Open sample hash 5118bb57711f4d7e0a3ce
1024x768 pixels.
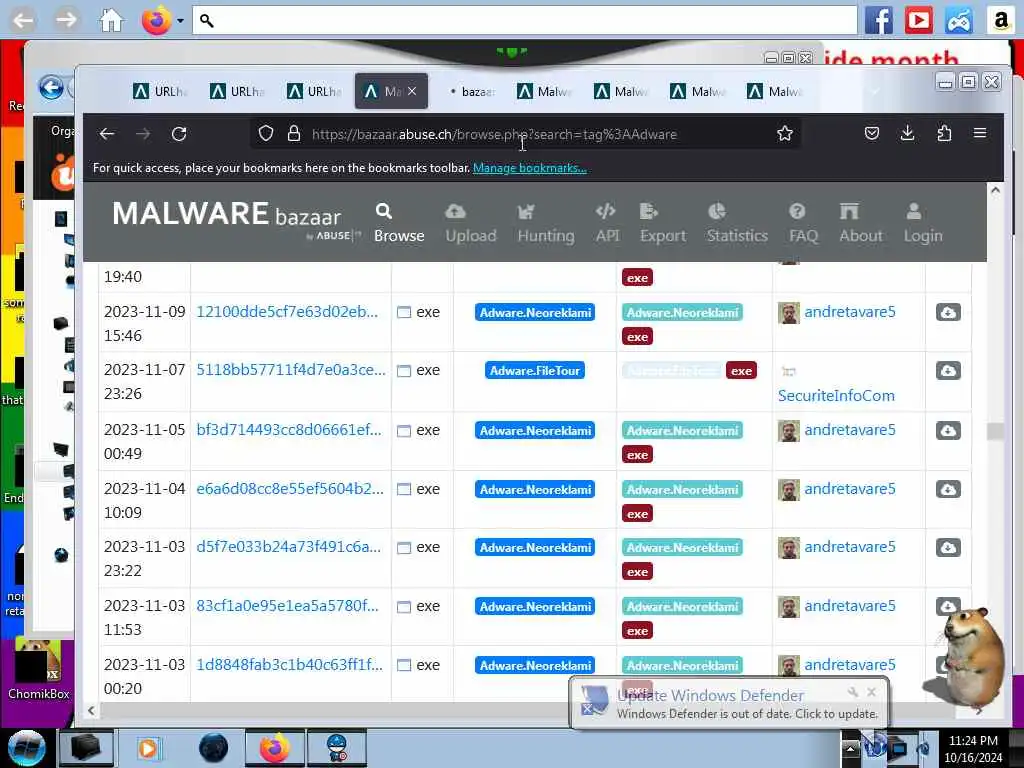[291, 370]
